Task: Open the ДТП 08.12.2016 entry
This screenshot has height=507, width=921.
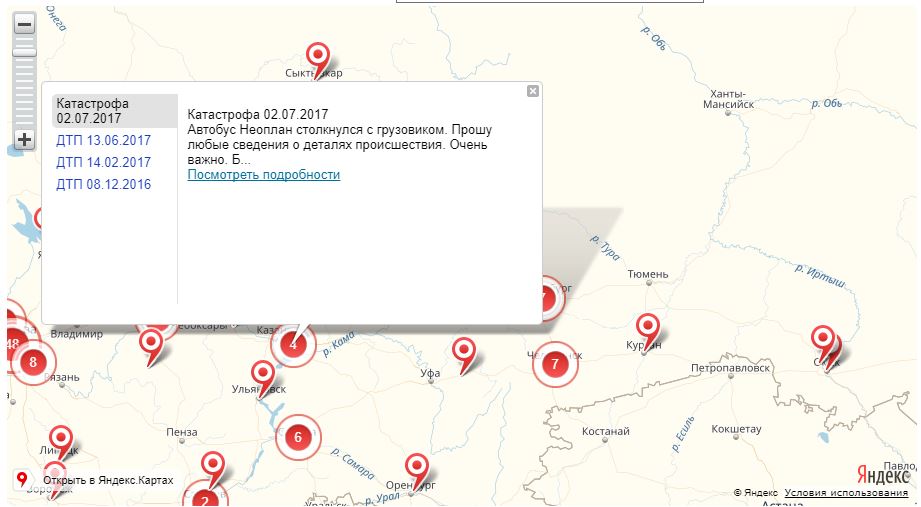Action: (104, 184)
